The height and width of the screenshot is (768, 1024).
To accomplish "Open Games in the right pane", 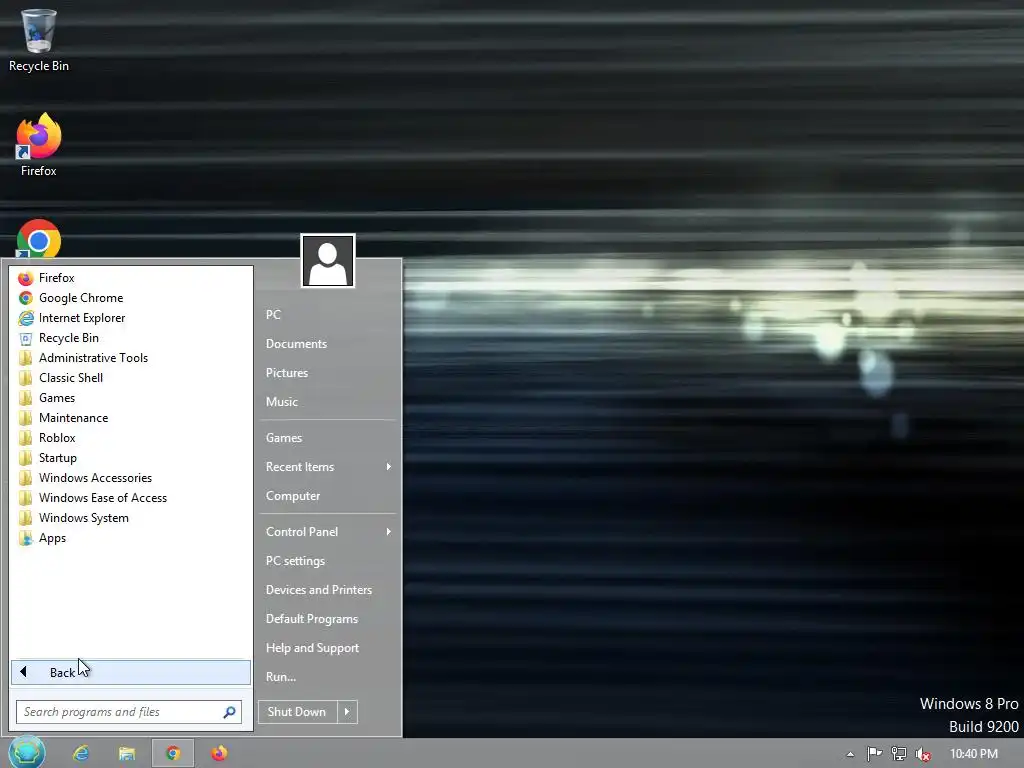I will coord(328,438).
